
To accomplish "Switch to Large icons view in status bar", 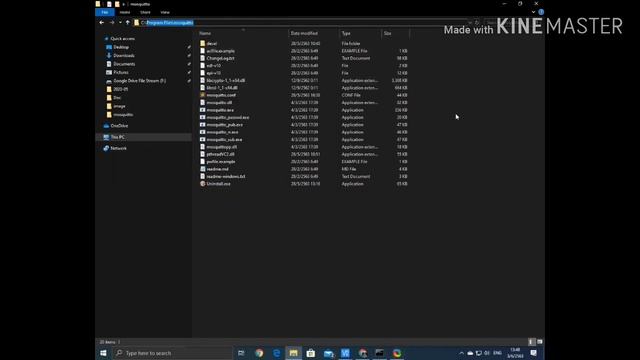I will point(540,342).
